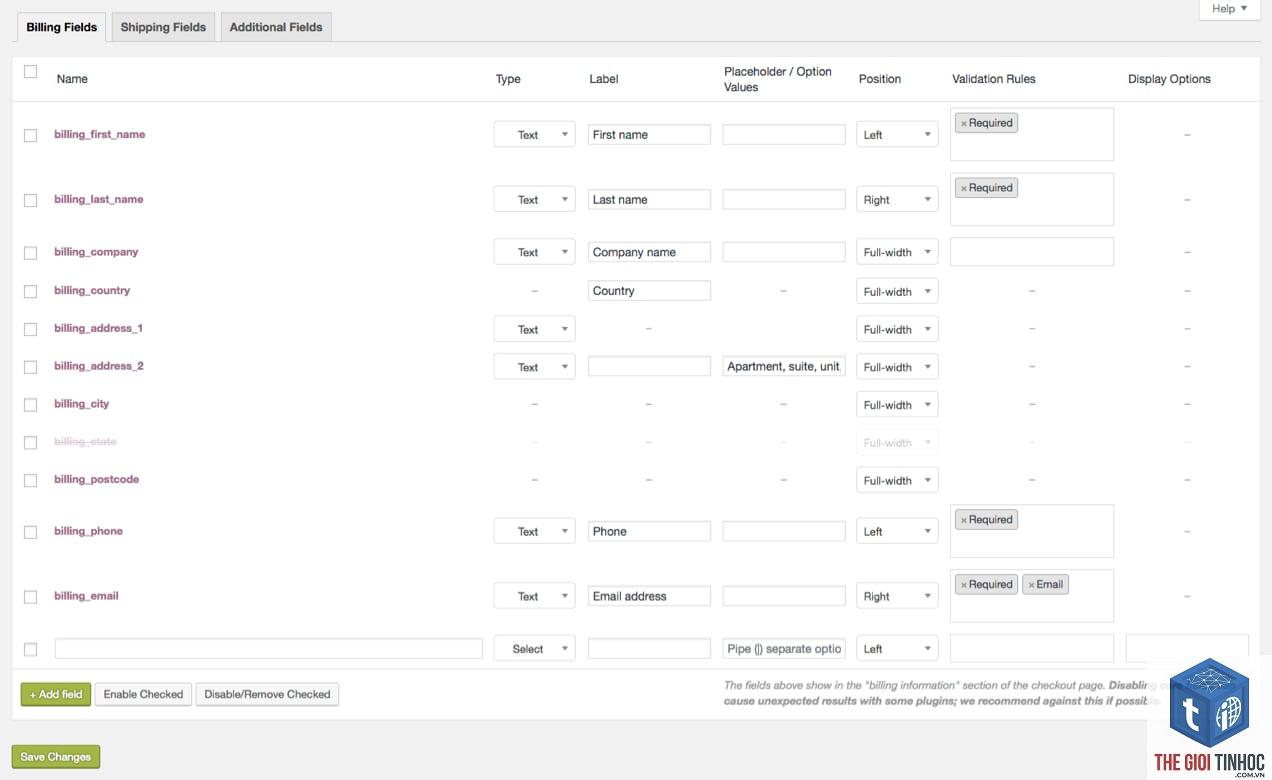
Task: Check the billing_first_name row checkbox
Action: (30, 135)
